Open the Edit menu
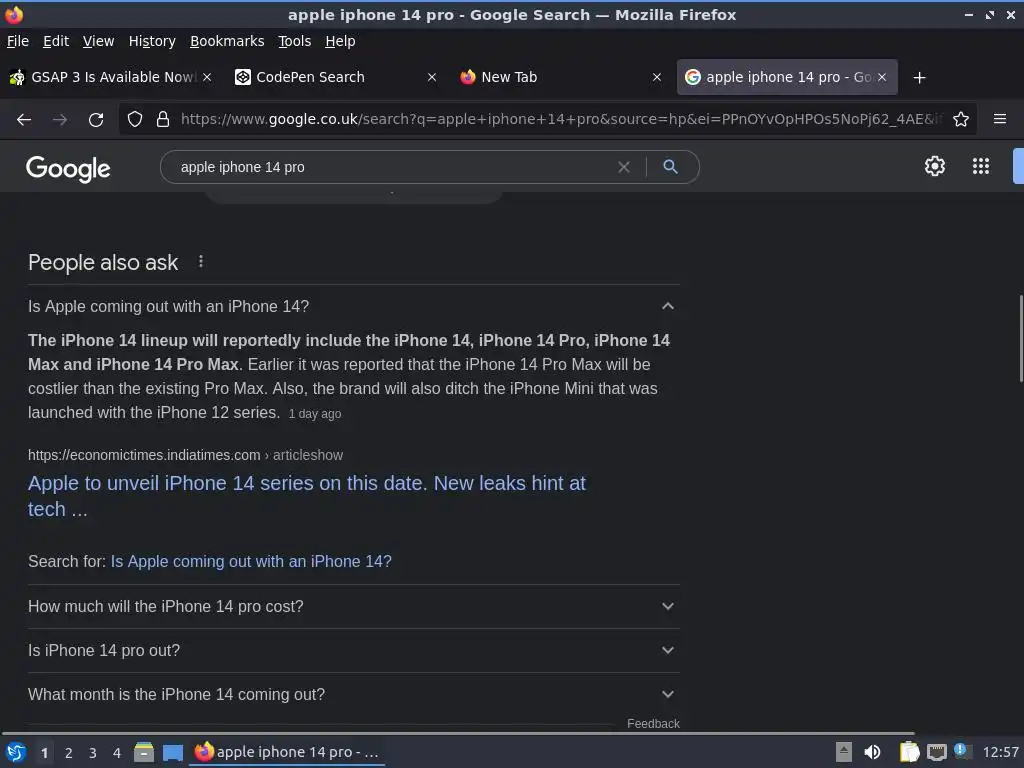1024x768 pixels. click(x=56, y=41)
